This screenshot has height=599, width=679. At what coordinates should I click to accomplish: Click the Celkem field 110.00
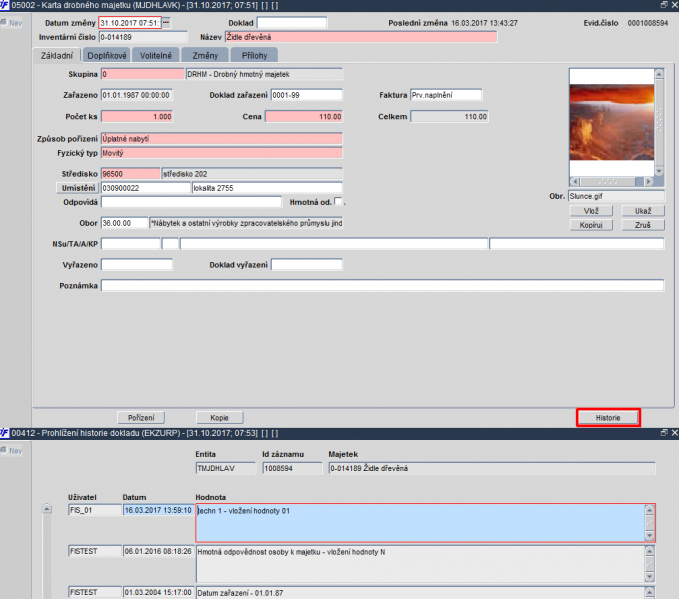(449, 117)
